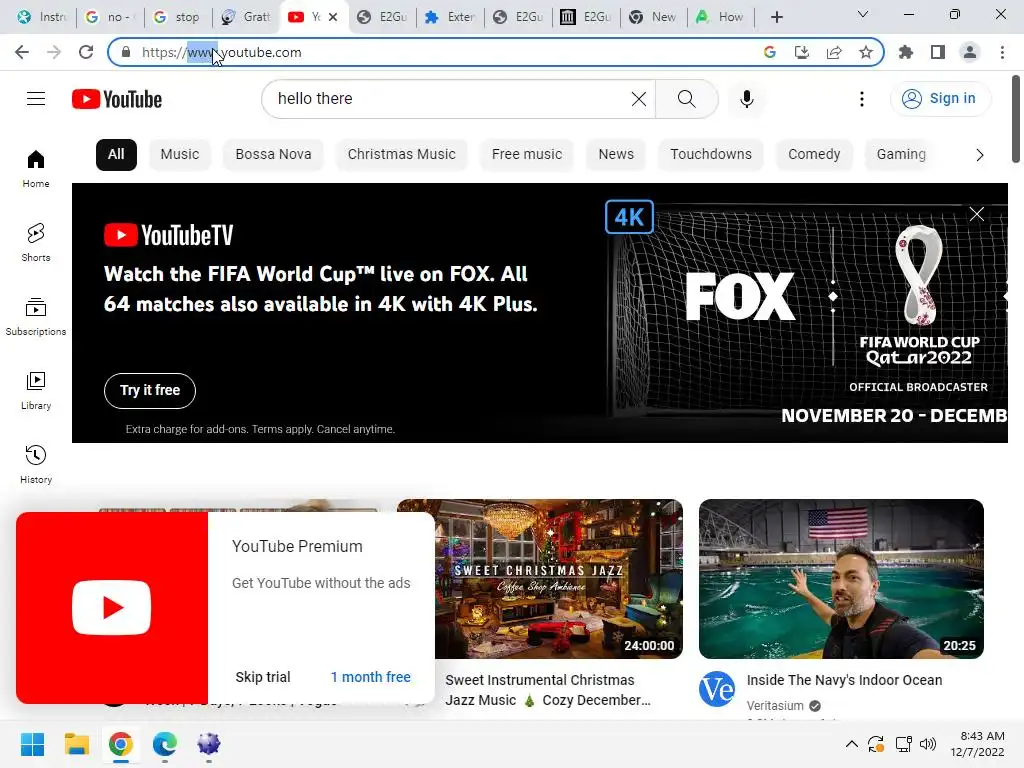Open the YouTube hamburger guide menu

click(x=36, y=99)
